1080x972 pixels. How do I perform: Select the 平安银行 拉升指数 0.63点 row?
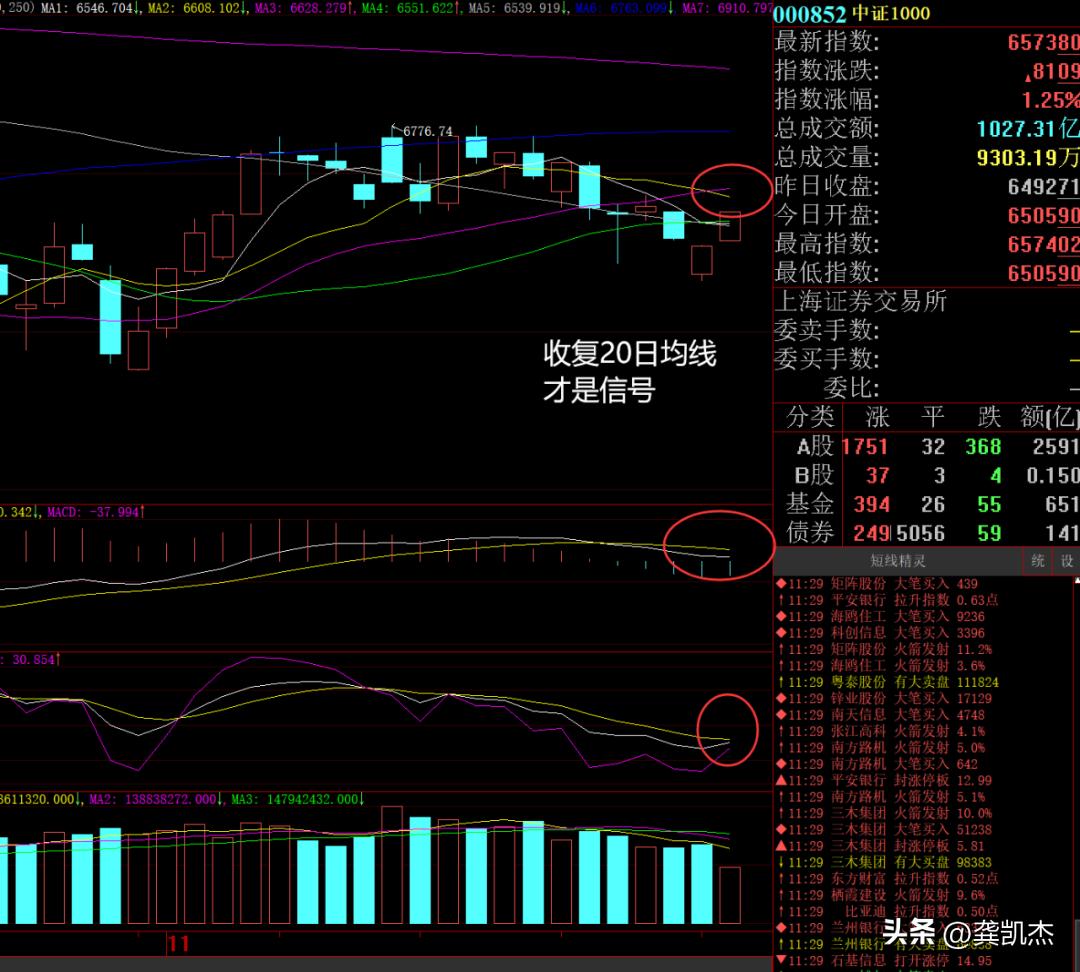[887, 600]
